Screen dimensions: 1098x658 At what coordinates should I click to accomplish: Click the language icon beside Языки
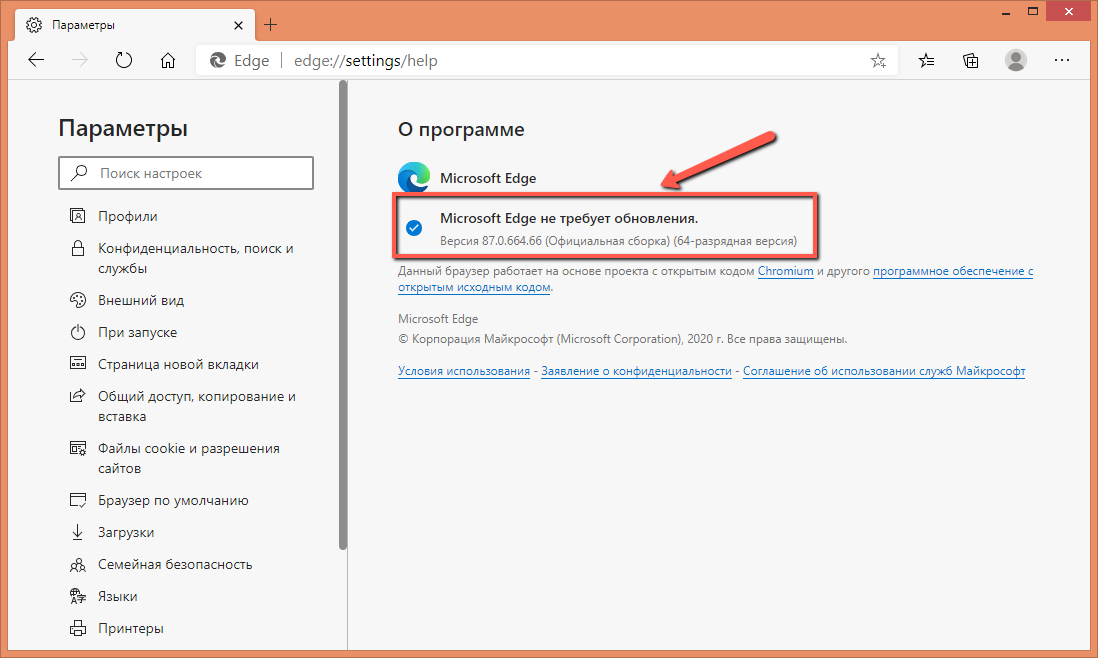[x=78, y=596]
